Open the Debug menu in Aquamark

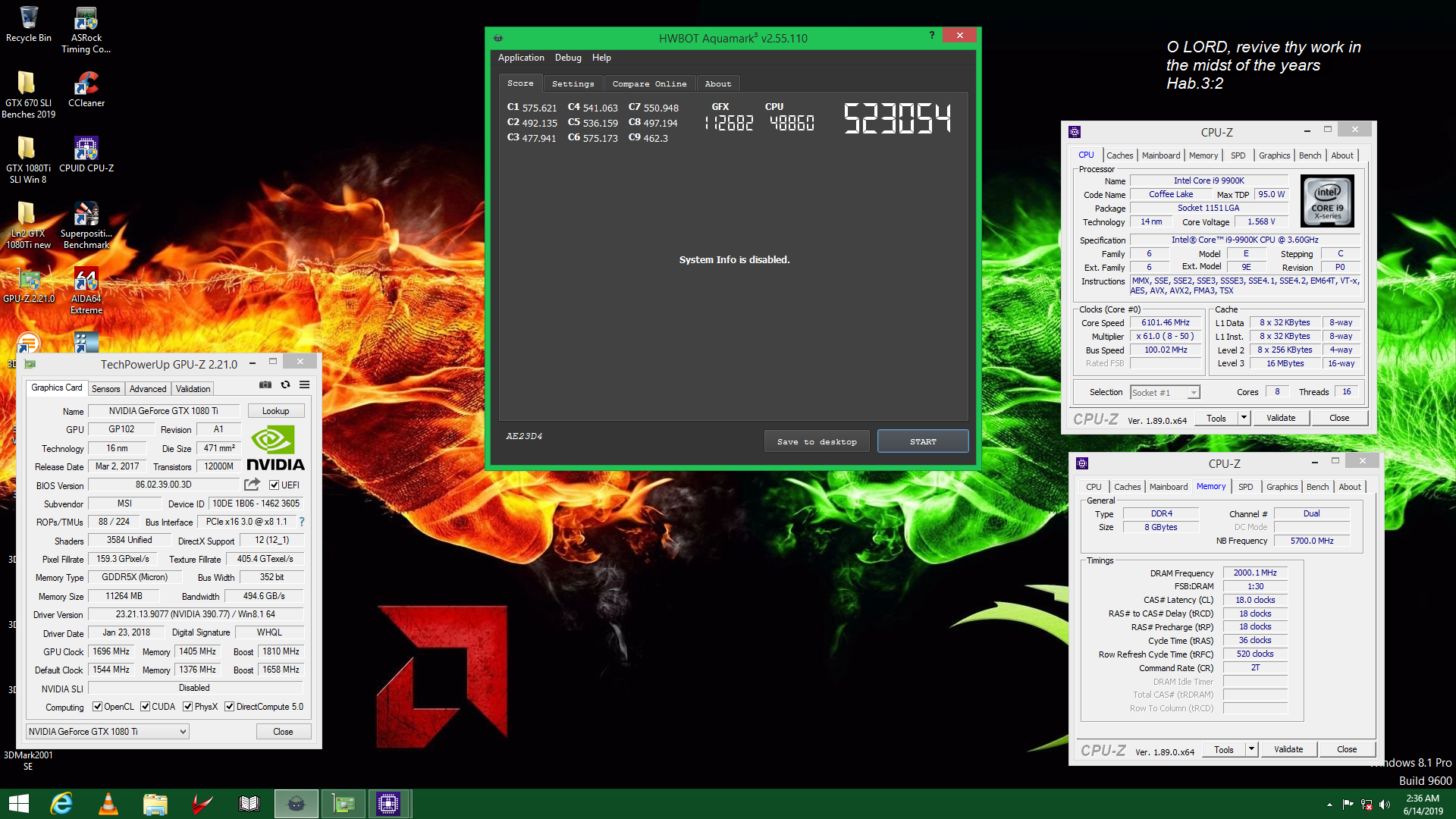[x=568, y=58]
